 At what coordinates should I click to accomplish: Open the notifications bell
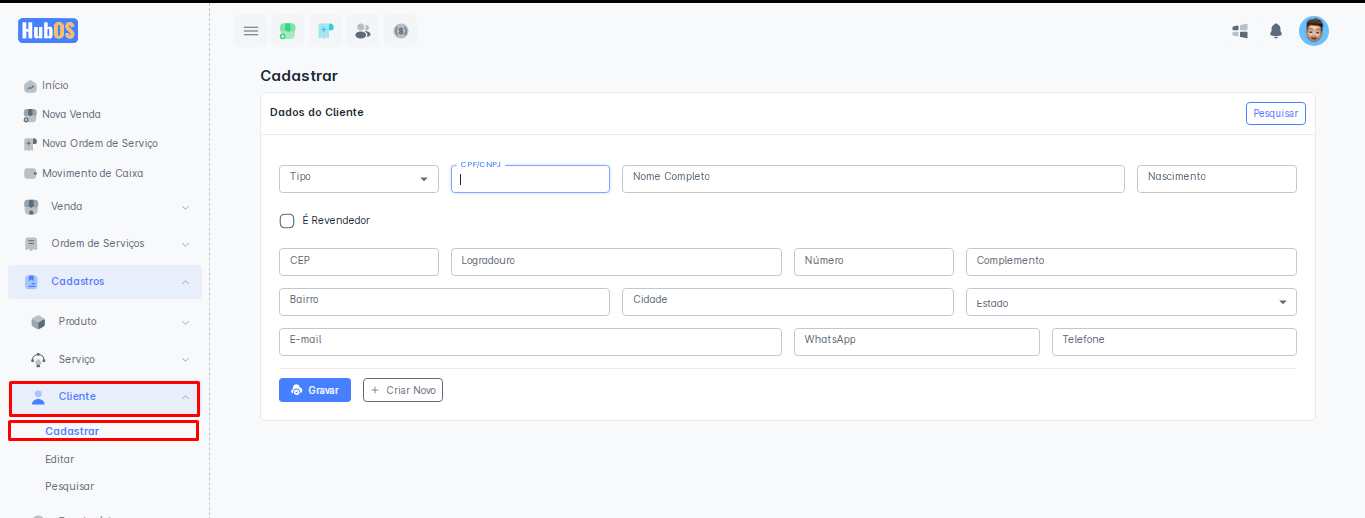(x=1276, y=31)
